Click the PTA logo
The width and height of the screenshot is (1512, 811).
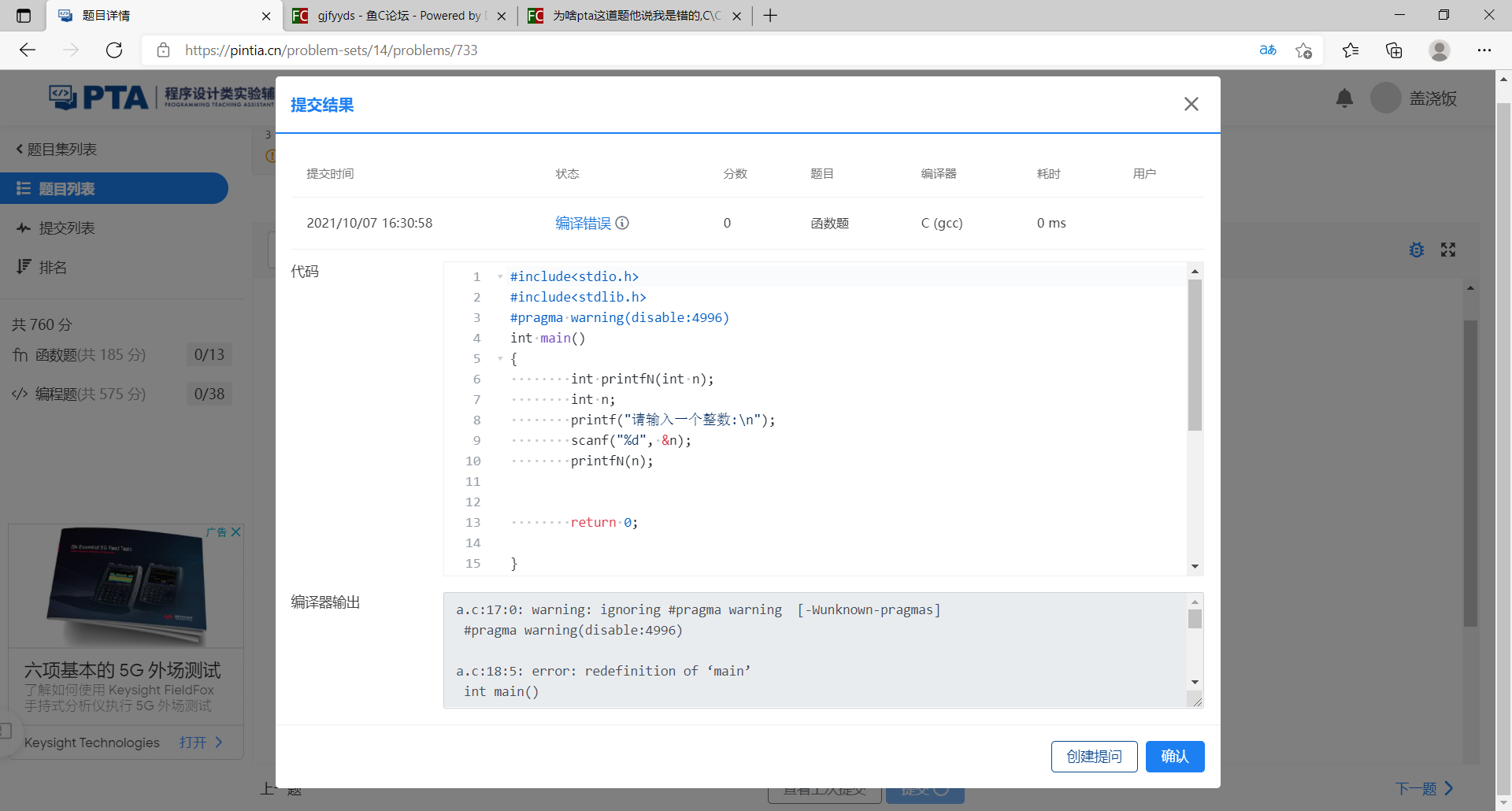pyautogui.click(x=98, y=97)
